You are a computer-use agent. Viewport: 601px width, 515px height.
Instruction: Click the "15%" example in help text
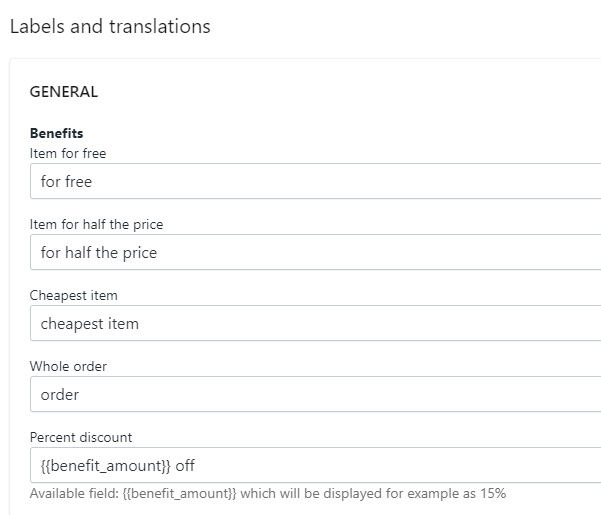[x=493, y=494]
